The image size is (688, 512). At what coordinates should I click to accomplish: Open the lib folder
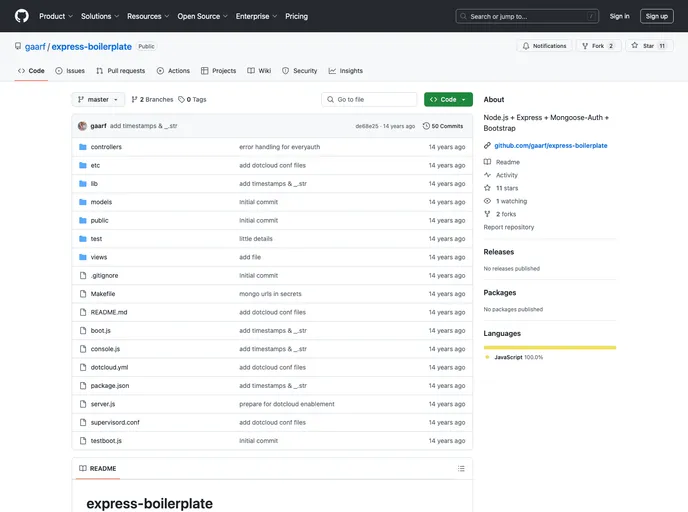pos(94,184)
